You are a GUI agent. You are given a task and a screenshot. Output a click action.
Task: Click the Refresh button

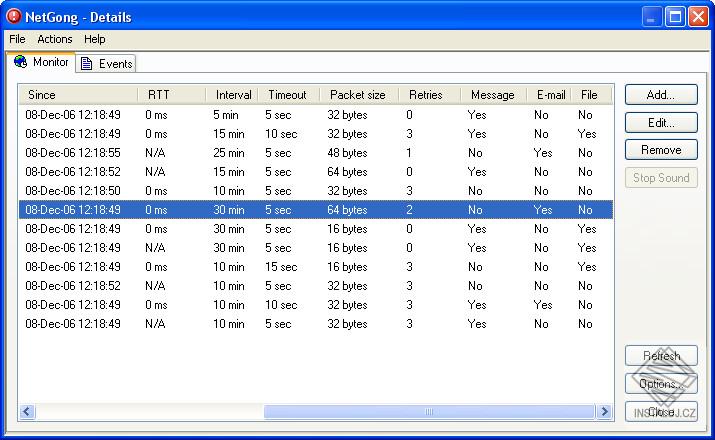[661, 356]
